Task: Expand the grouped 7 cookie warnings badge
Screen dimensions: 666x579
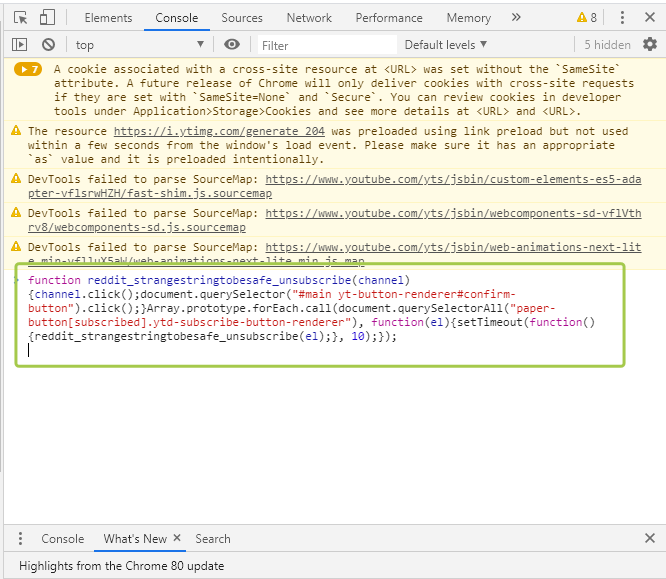Action: click(28, 69)
